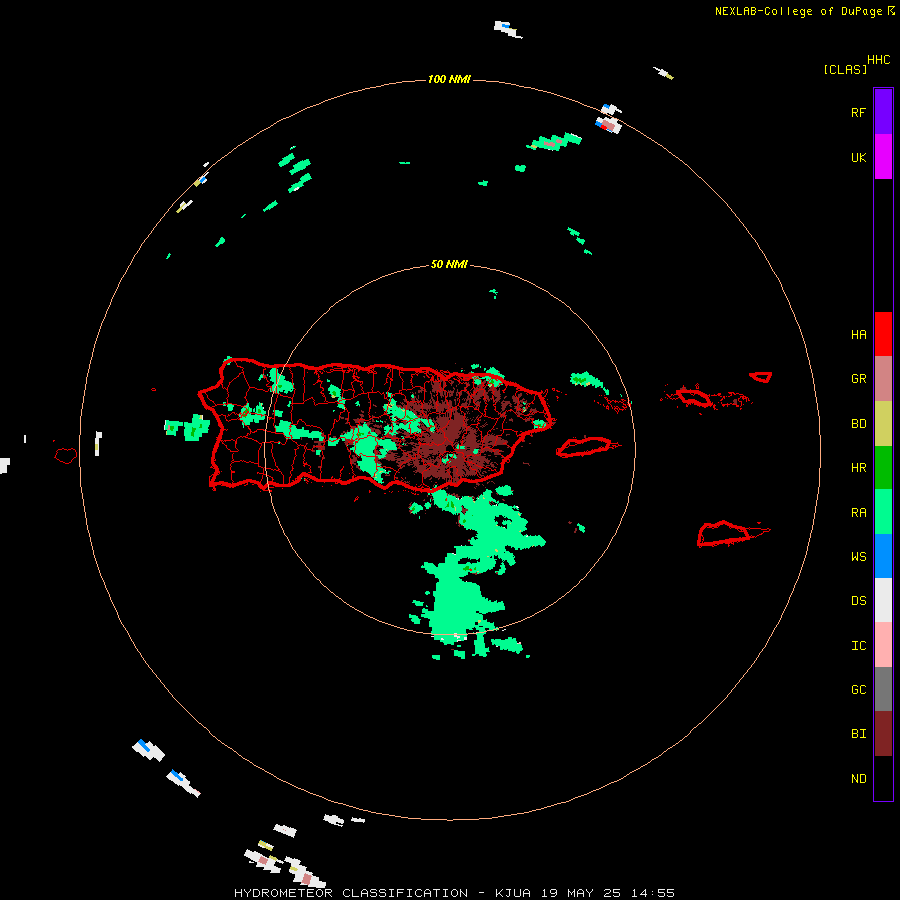Click the St. Croix island outline
Viewport: 900px width, 900px height.
pyautogui.click(x=723, y=534)
